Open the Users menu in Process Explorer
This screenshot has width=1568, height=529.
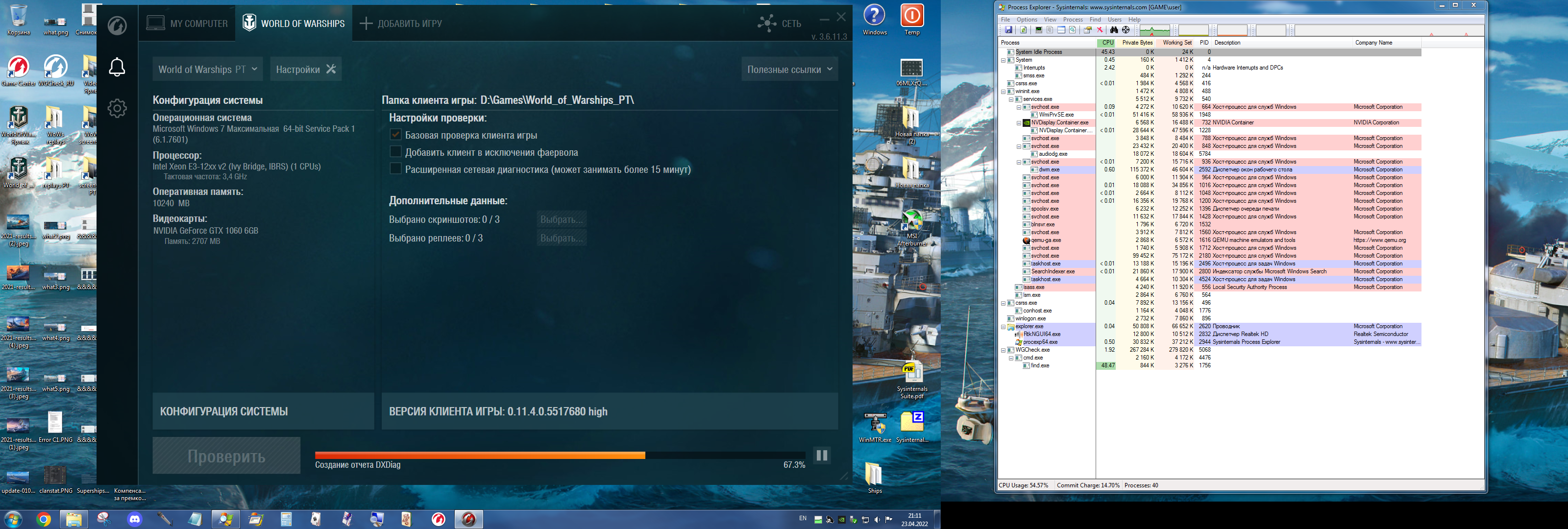[1115, 20]
